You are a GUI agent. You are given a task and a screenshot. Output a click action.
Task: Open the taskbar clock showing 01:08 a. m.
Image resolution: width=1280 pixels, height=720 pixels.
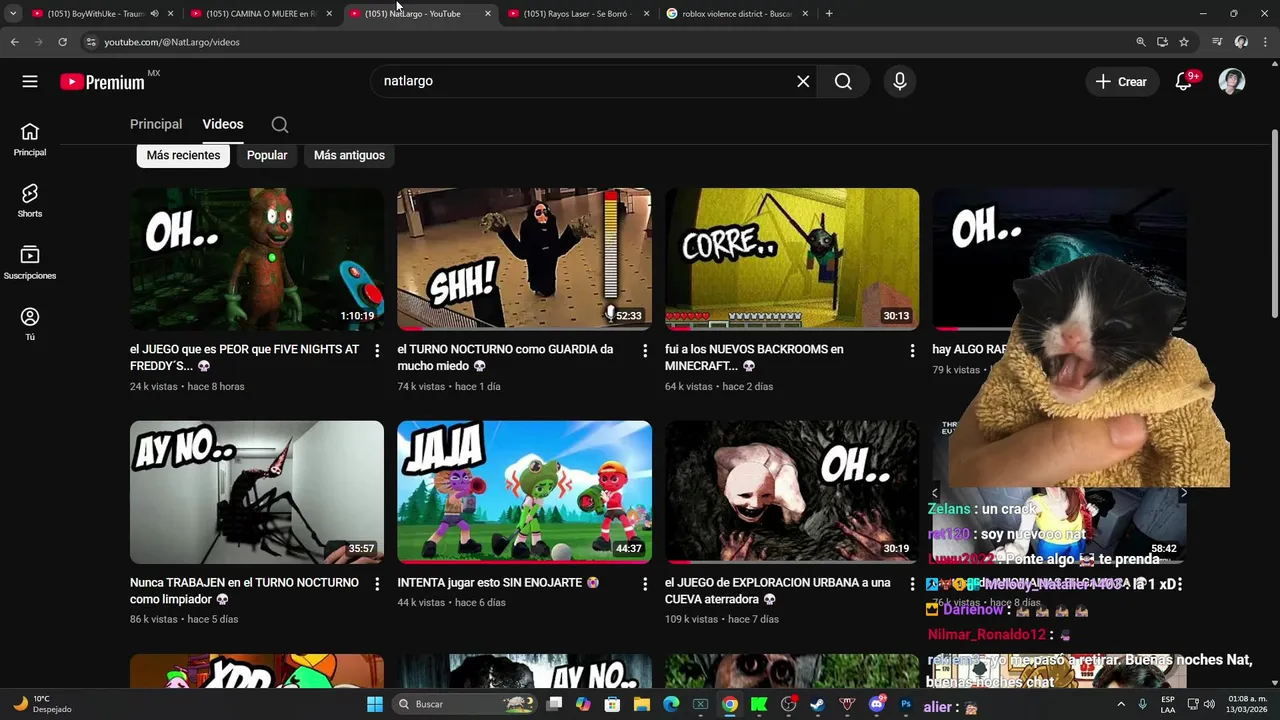pos(1248,704)
